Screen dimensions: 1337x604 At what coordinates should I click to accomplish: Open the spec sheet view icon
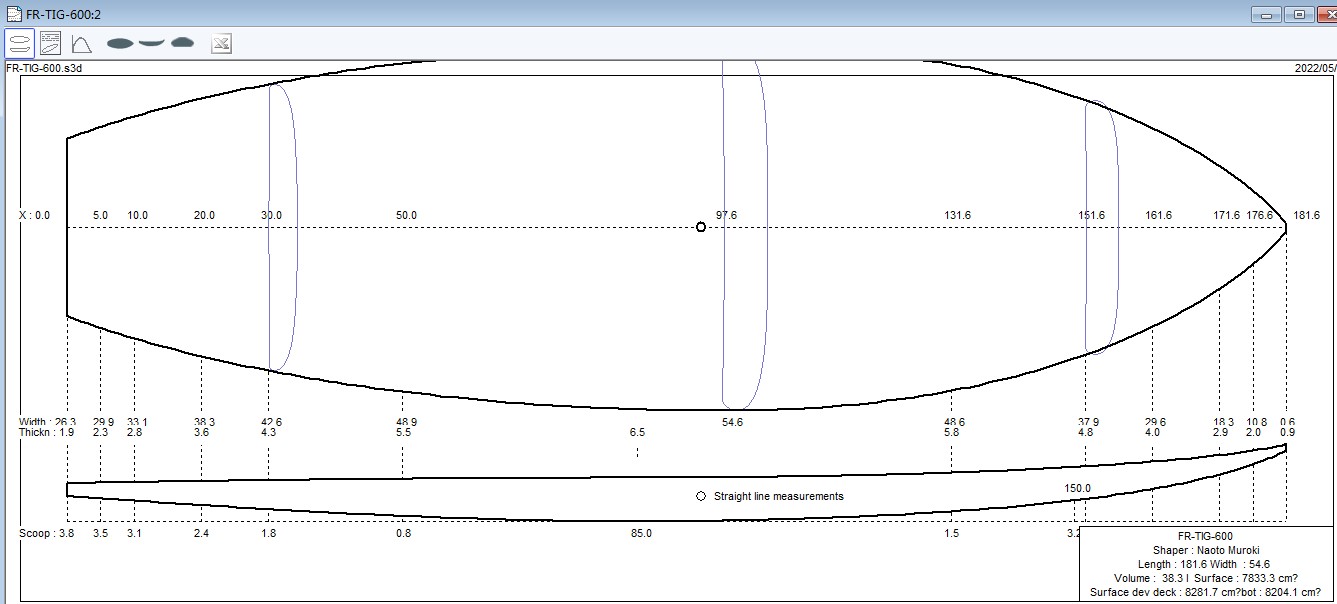[50, 43]
